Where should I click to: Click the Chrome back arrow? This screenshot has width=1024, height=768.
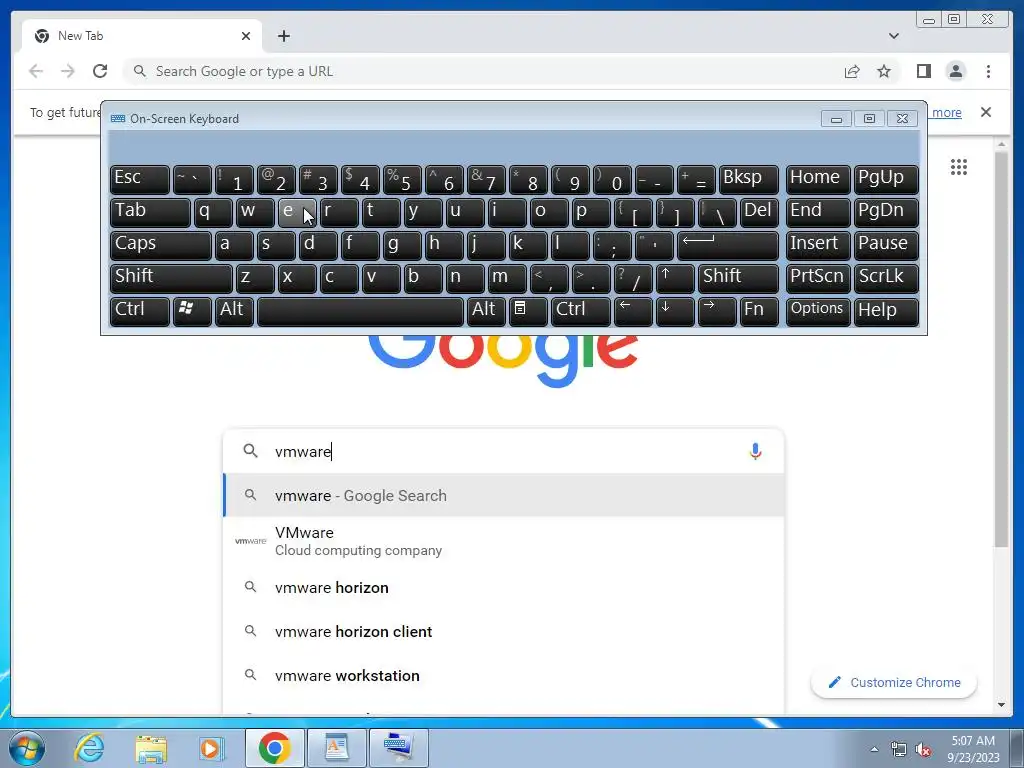click(36, 71)
